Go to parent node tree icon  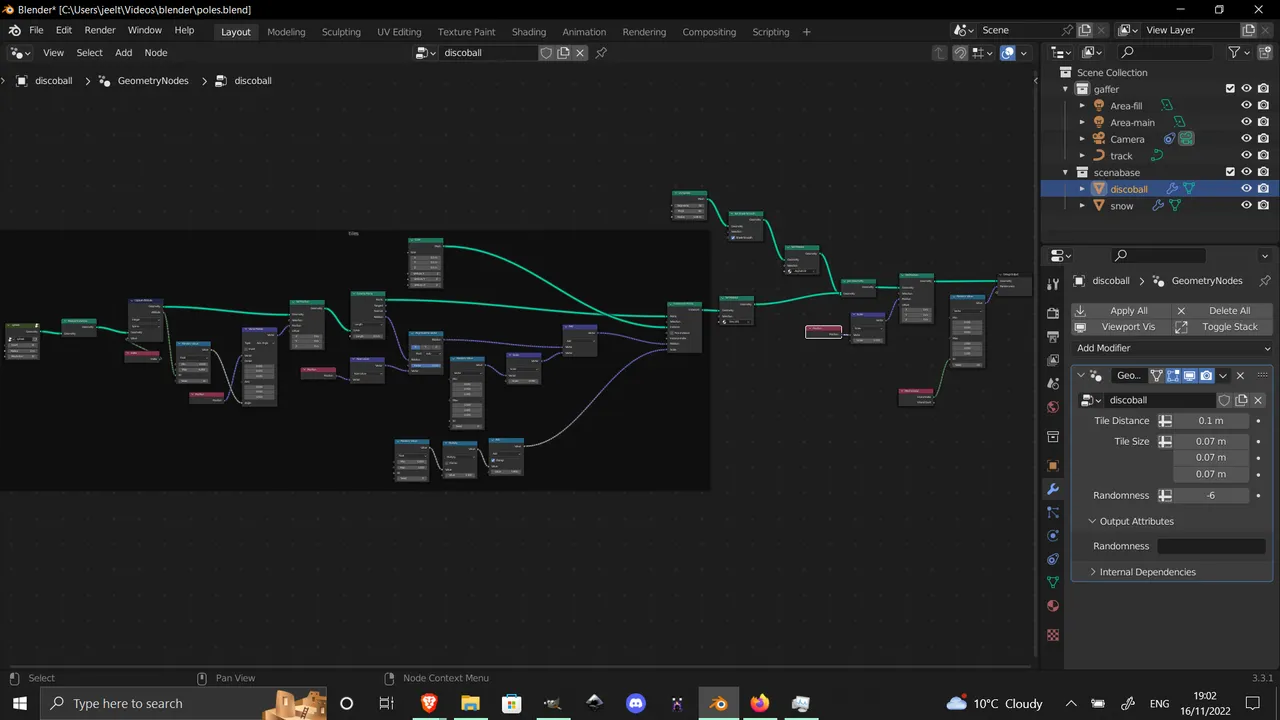tap(938, 53)
